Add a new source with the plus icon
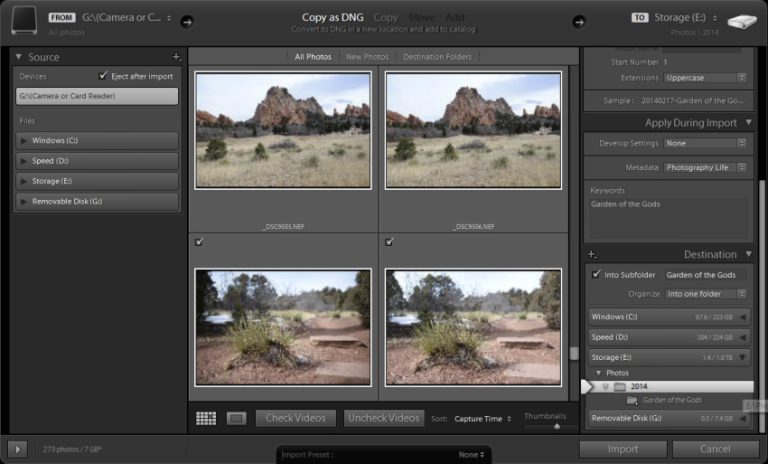The width and height of the screenshot is (768, 464). 176,57
